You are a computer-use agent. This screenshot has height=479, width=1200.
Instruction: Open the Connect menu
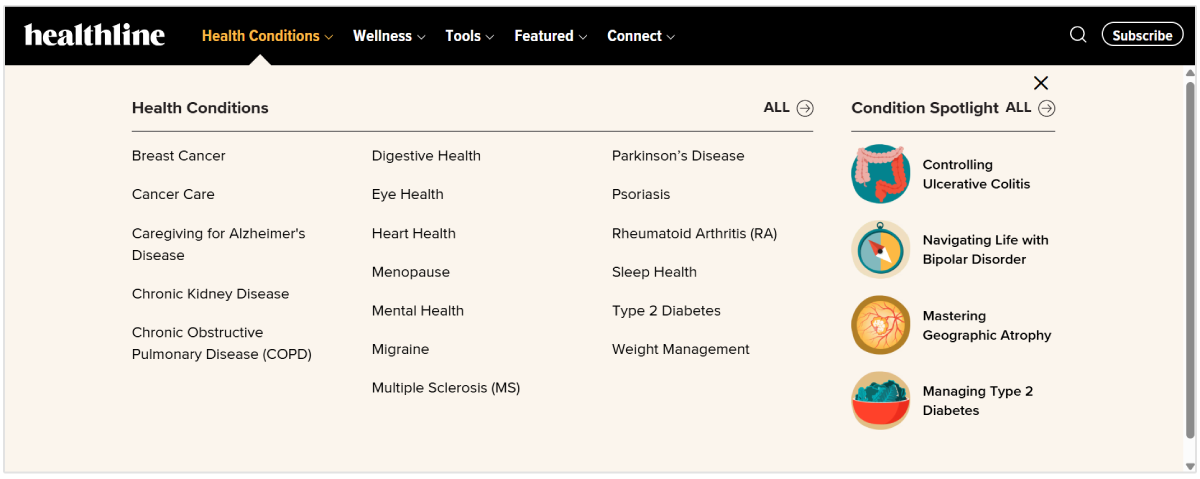point(641,36)
